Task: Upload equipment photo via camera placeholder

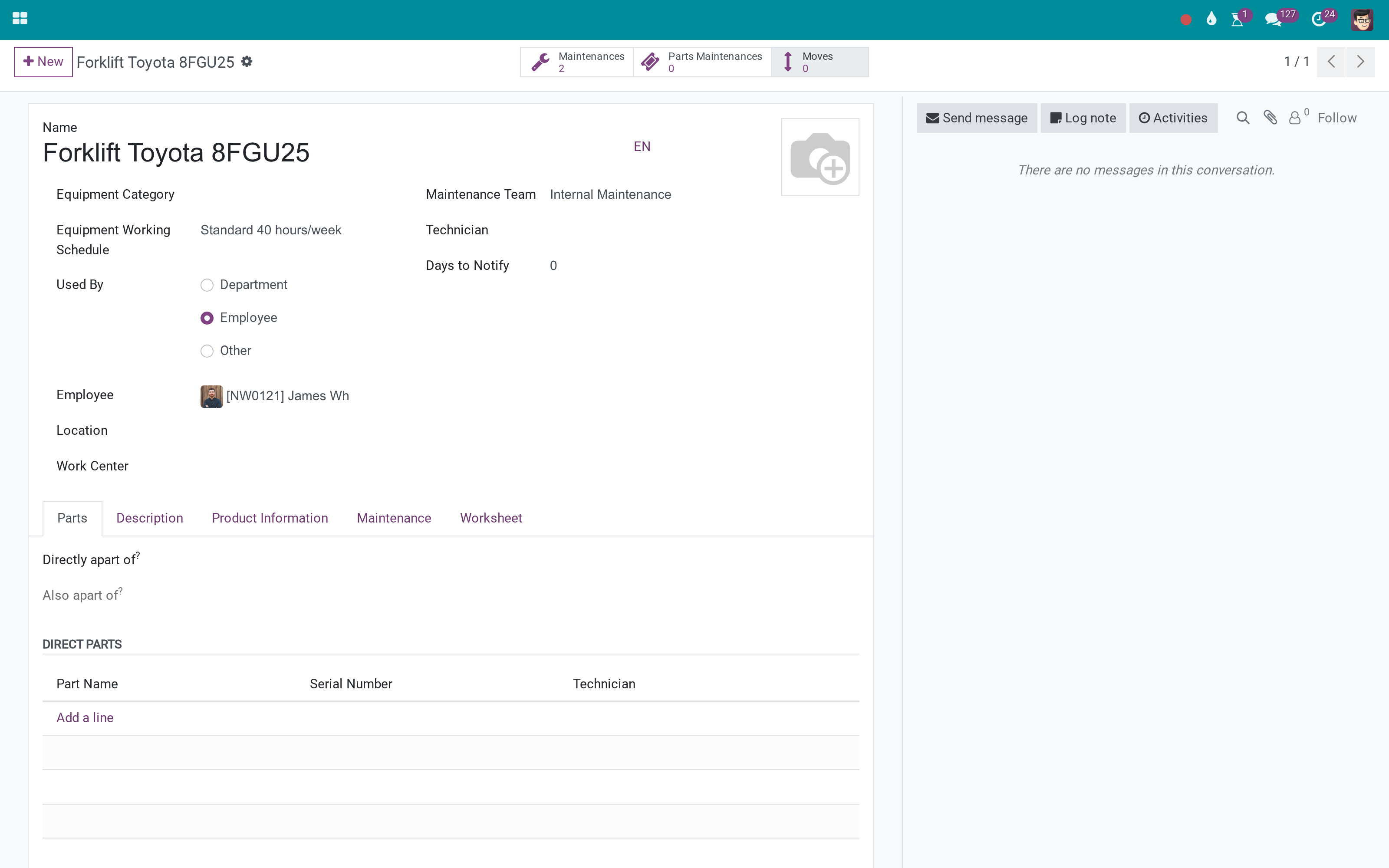Action: pyautogui.click(x=820, y=157)
